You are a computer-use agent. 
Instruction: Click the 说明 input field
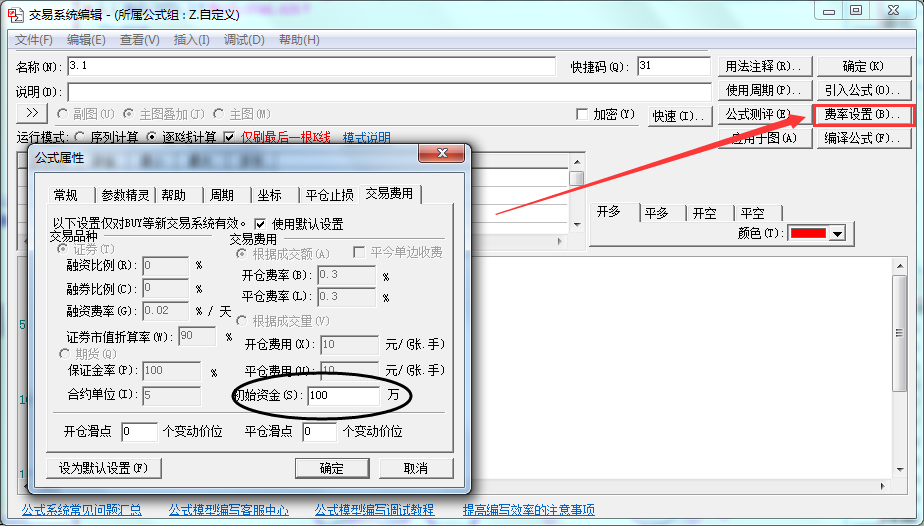(x=390, y=92)
